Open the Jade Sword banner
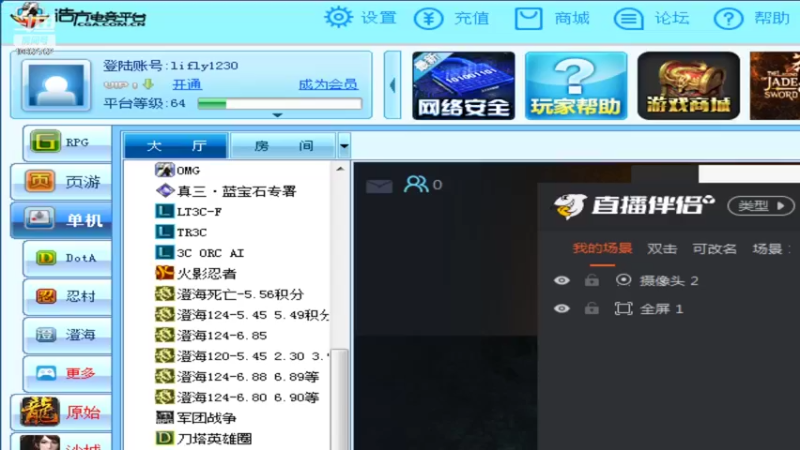Screen dimensions: 800x450 (775, 85)
